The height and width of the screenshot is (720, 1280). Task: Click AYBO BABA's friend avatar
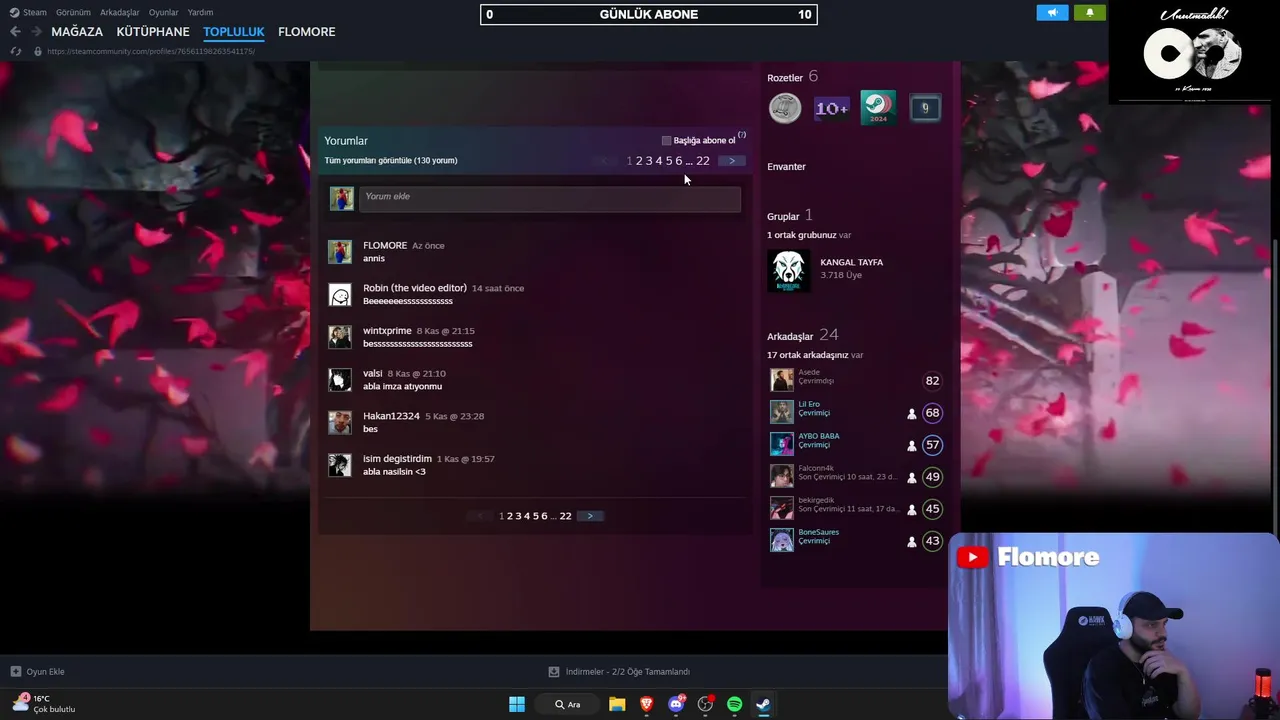[781, 444]
